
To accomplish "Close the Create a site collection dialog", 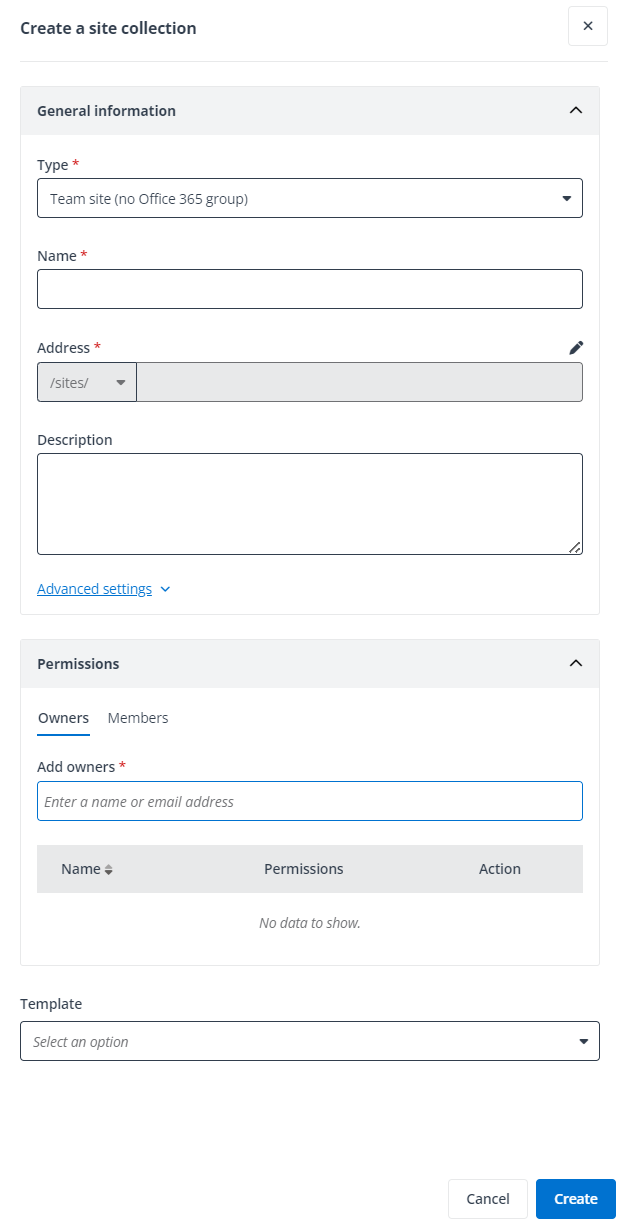I will tap(588, 26).
